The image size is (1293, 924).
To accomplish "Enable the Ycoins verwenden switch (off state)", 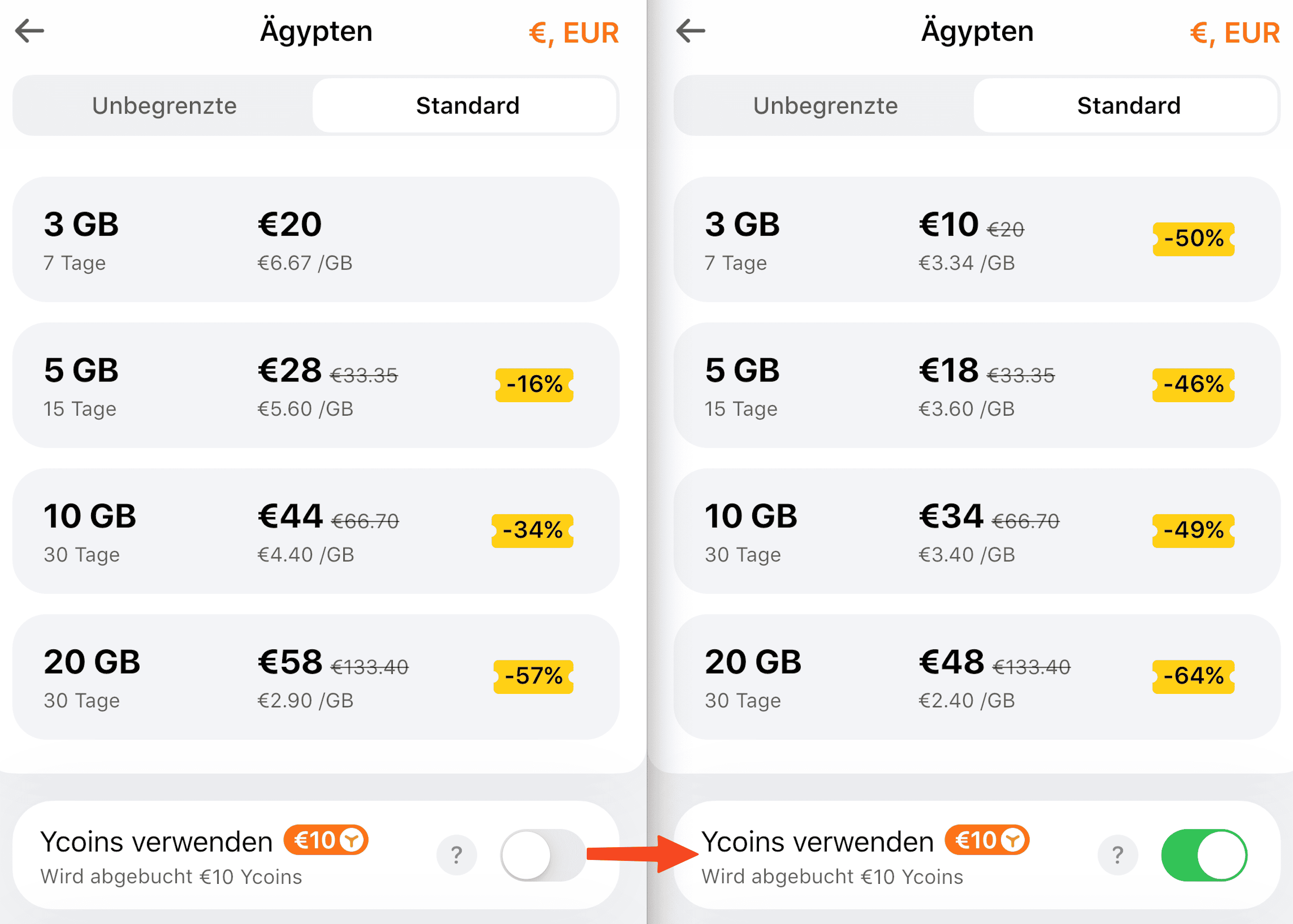I will (543, 855).
